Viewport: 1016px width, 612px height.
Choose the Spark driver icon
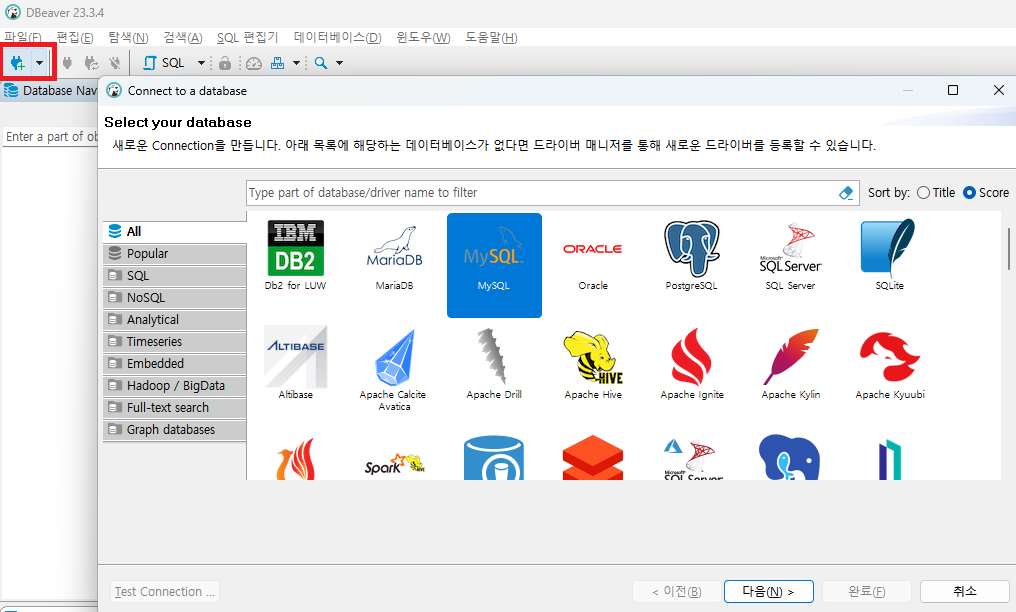pyautogui.click(x=395, y=464)
